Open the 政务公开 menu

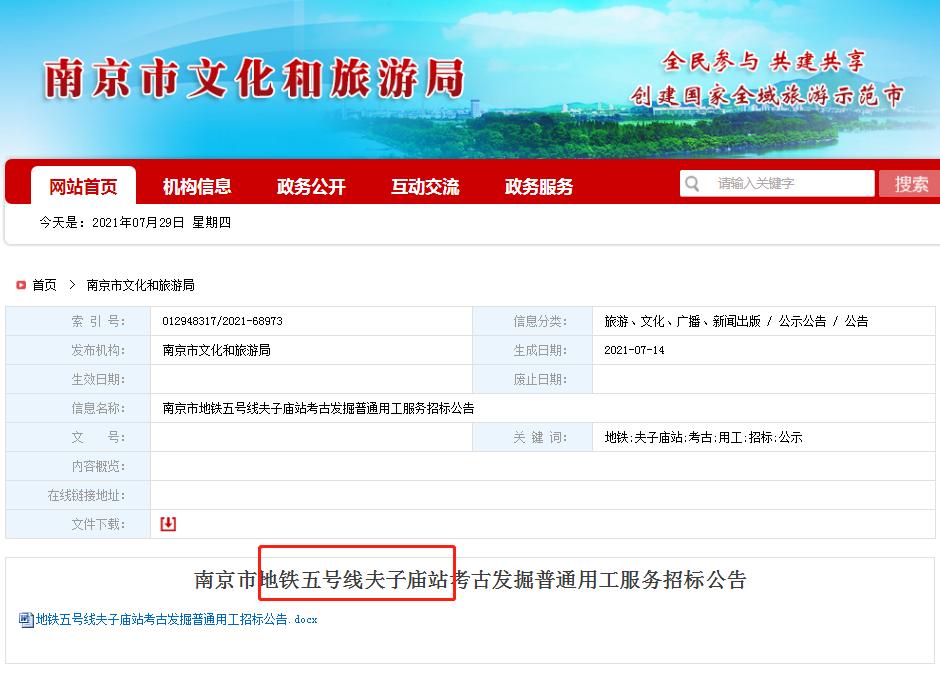click(x=311, y=185)
